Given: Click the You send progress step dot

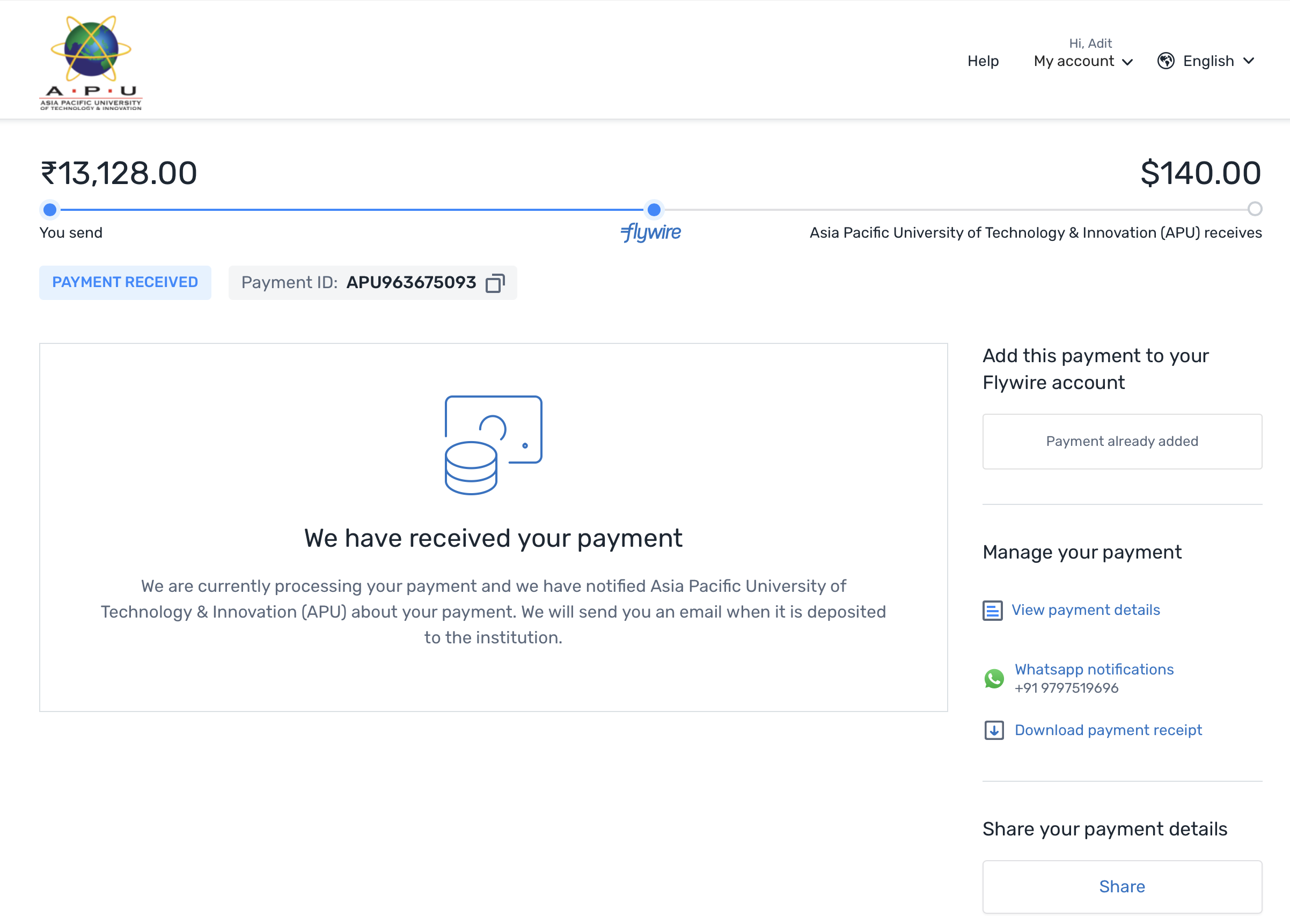Looking at the screenshot, I should [x=50, y=210].
